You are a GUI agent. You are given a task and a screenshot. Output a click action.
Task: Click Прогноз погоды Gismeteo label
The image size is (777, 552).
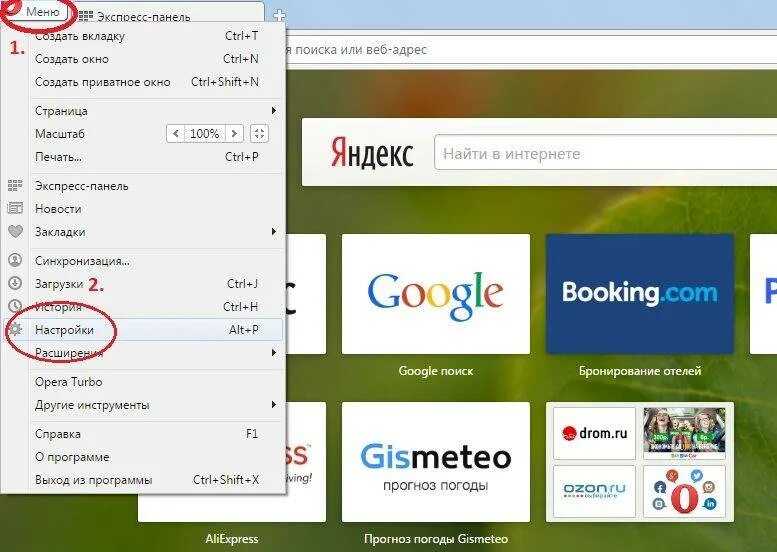click(x=436, y=539)
